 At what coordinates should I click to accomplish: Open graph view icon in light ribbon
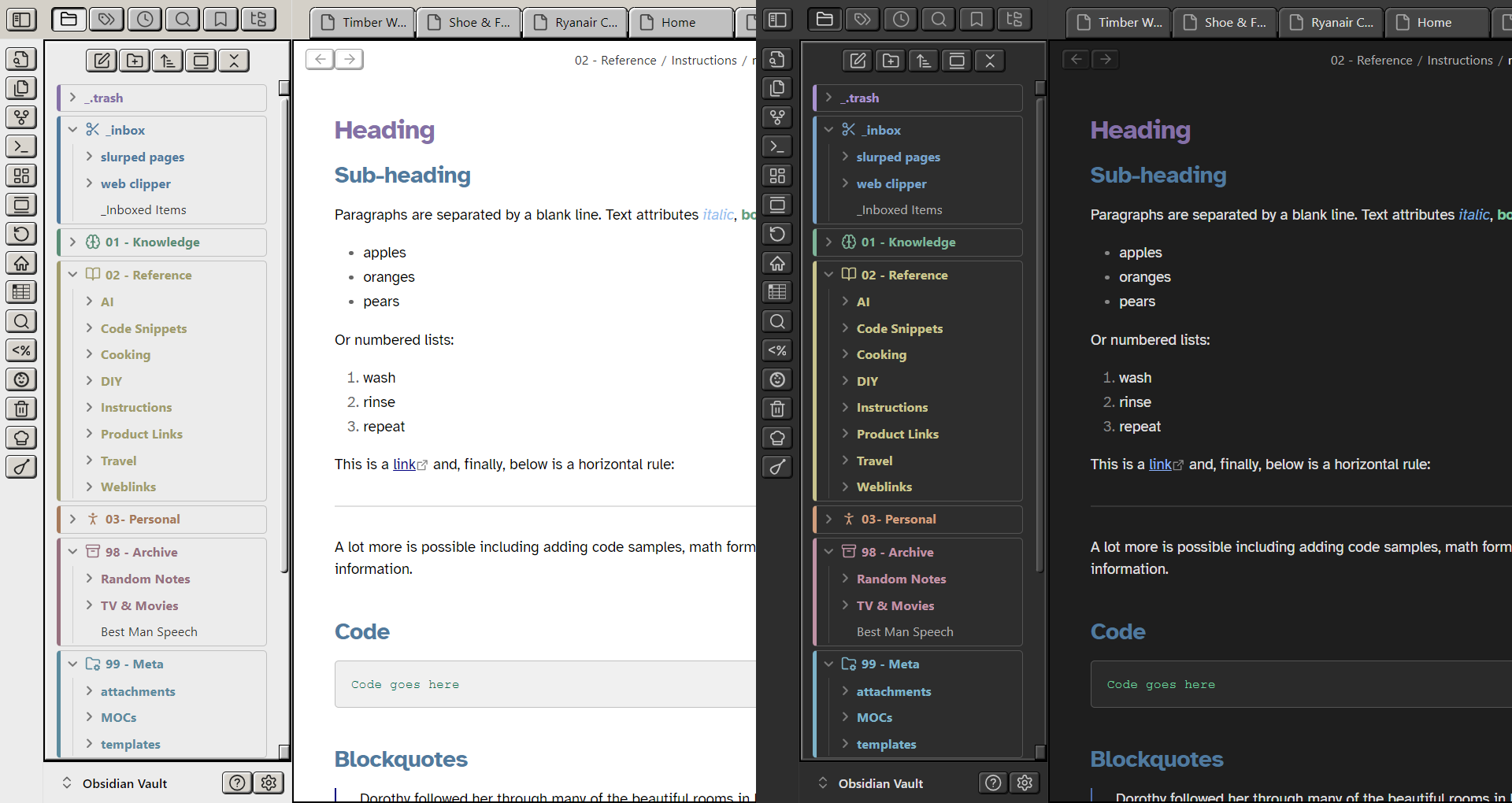click(21, 117)
